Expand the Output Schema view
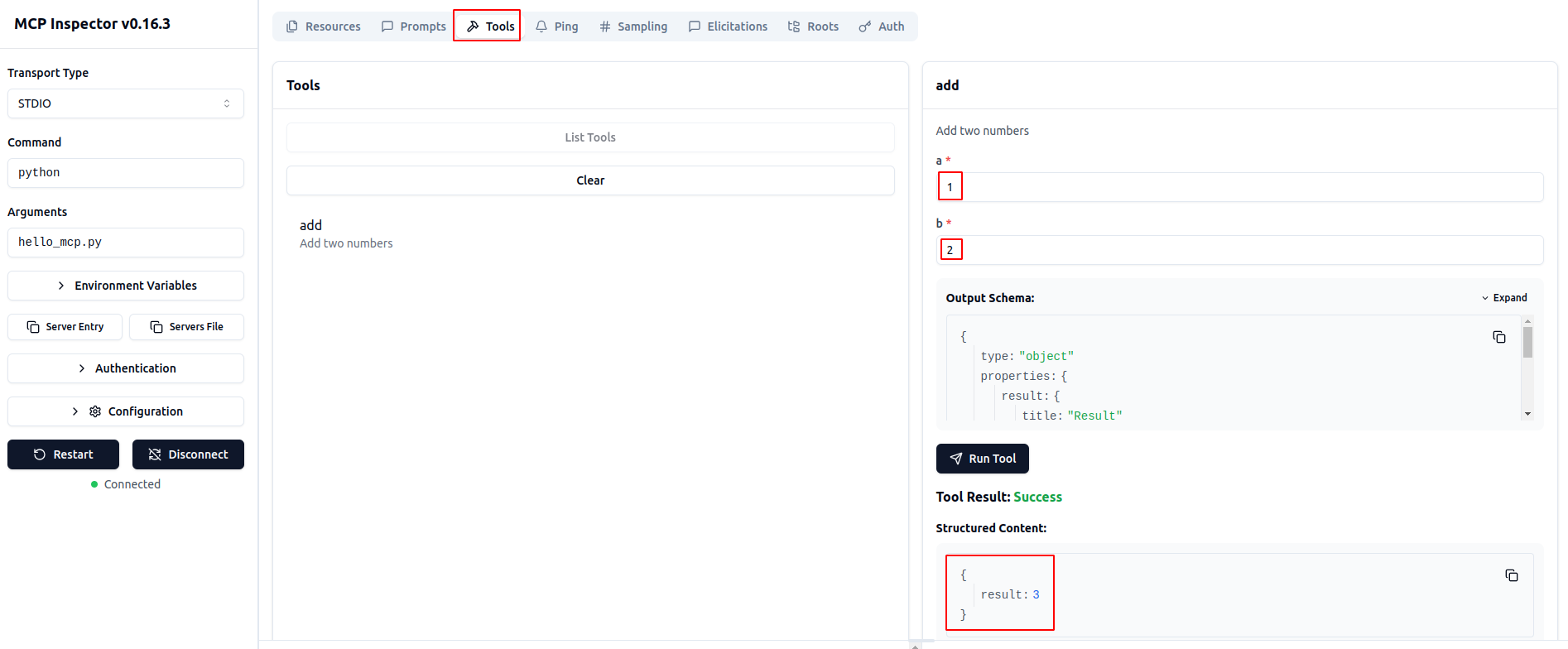This screenshot has height=649, width=1568. click(x=1504, y=298)
